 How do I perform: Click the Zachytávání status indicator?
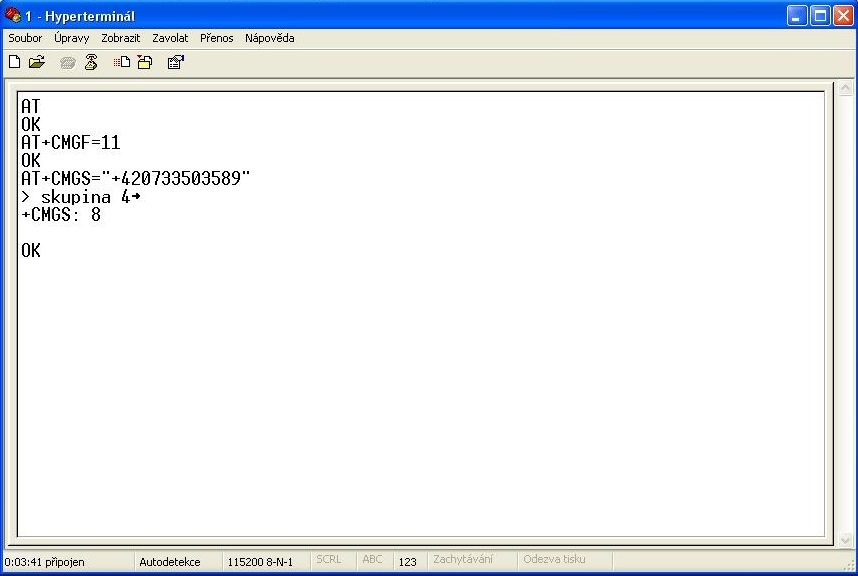[x=463, y=560]
